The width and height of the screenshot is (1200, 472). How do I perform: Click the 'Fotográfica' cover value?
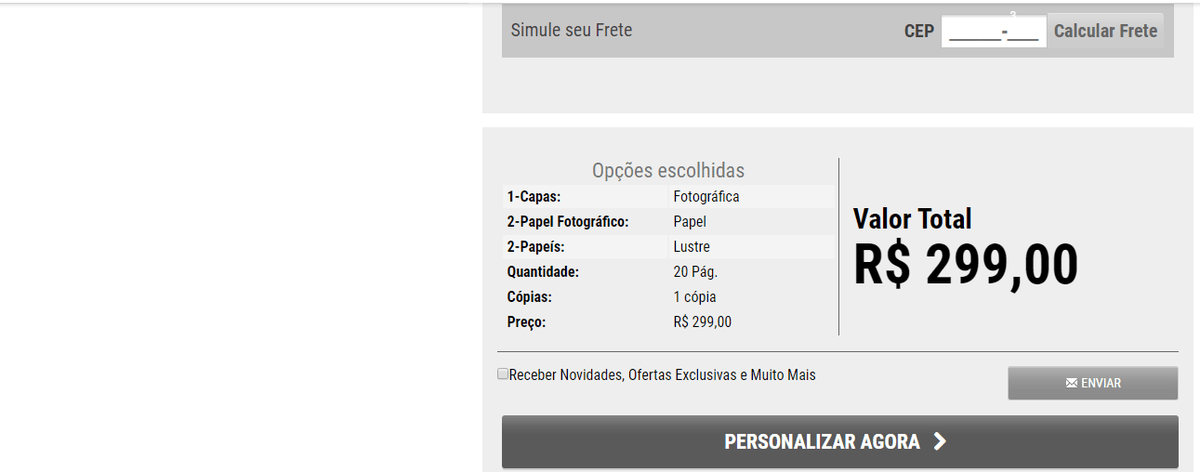(x=706, y=197)
